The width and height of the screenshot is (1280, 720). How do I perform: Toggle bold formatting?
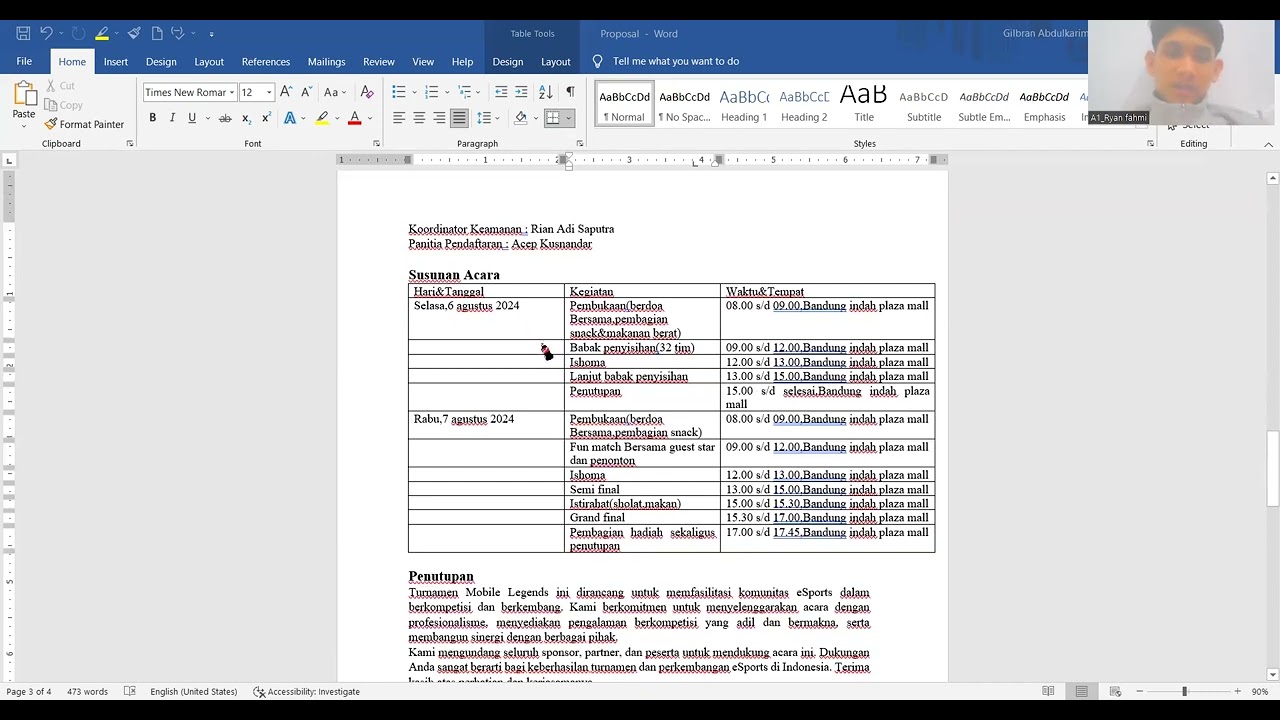pos(152,118)
